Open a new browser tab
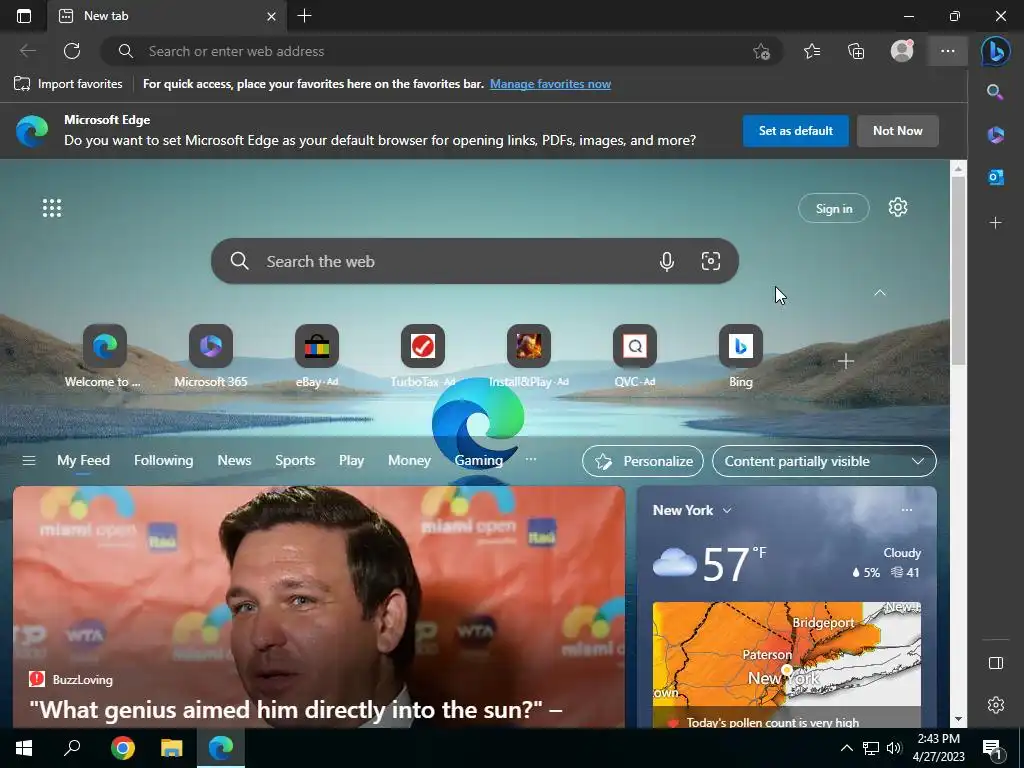The image size is (1024, 768). pyautogui.click(x=304, y=16)
